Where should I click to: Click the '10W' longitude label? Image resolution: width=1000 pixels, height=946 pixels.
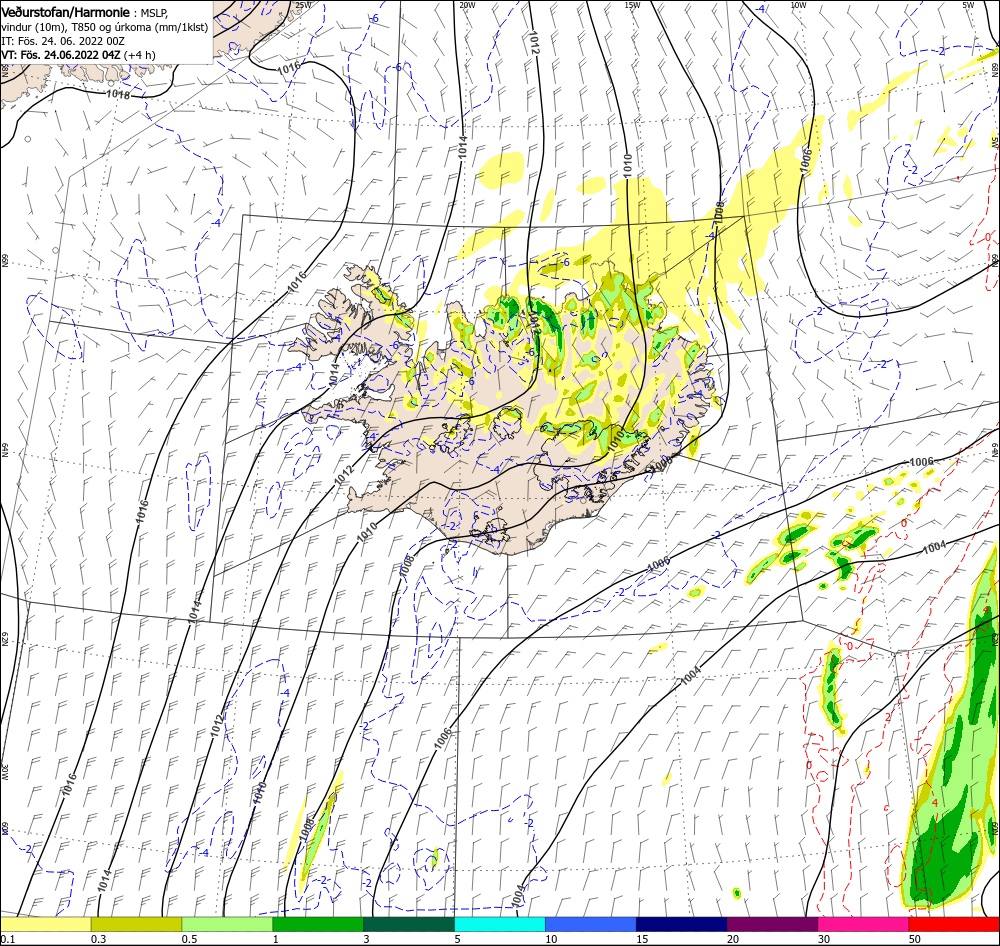[798, 5]
